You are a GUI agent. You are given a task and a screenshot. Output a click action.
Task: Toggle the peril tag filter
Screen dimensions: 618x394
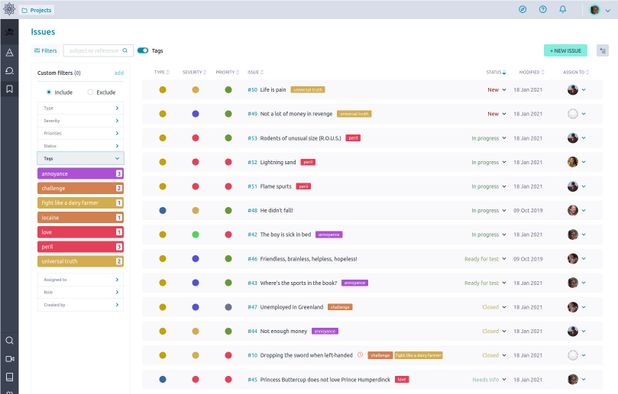80,247
